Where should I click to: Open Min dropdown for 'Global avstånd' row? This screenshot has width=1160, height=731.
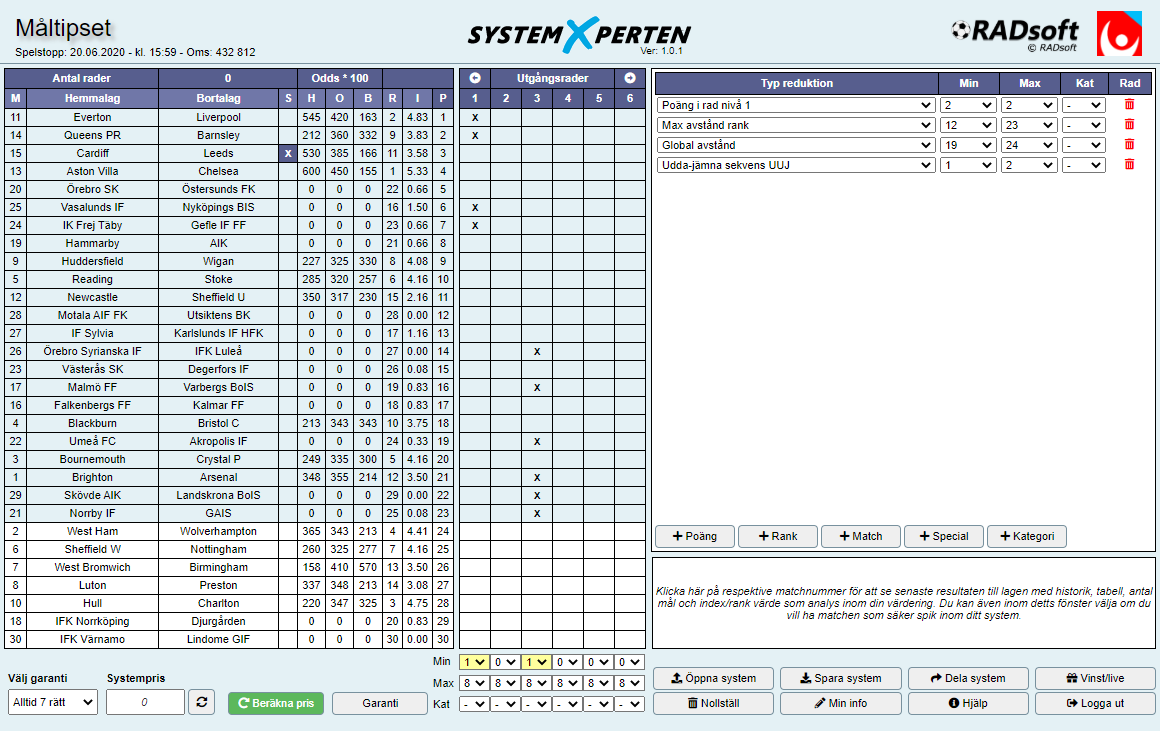(x=967, y=145)
